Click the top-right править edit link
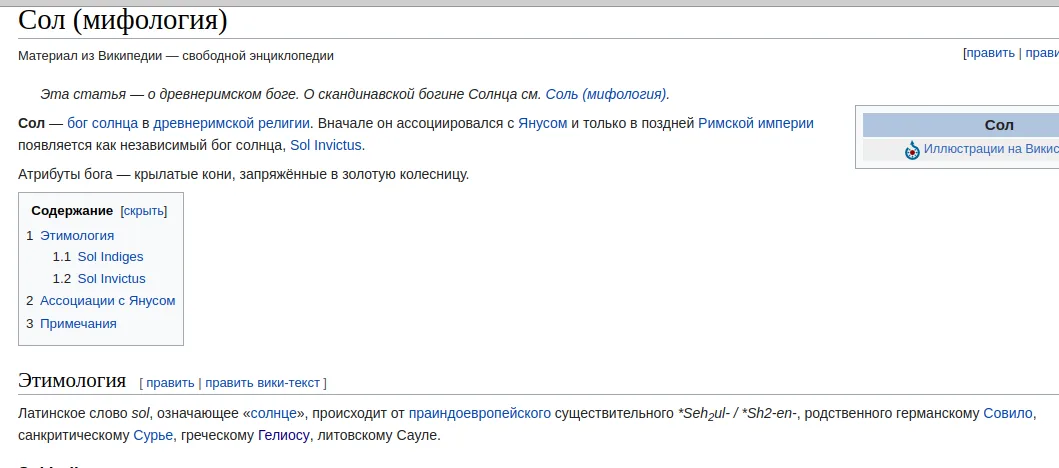The height and width of the screenshot is (468, 1059). 990,53
